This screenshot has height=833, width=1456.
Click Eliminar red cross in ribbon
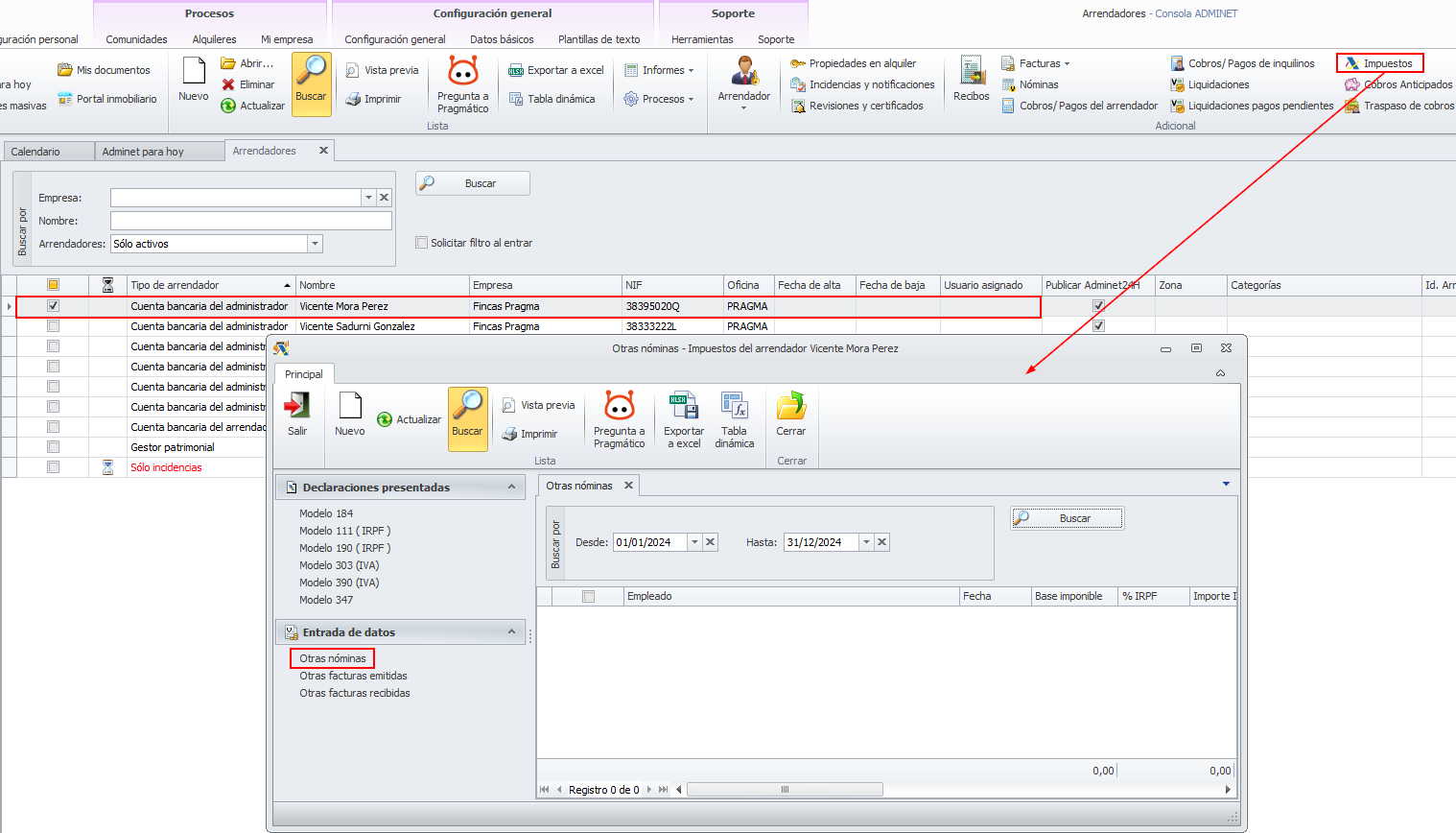click(x=228, y=84)
